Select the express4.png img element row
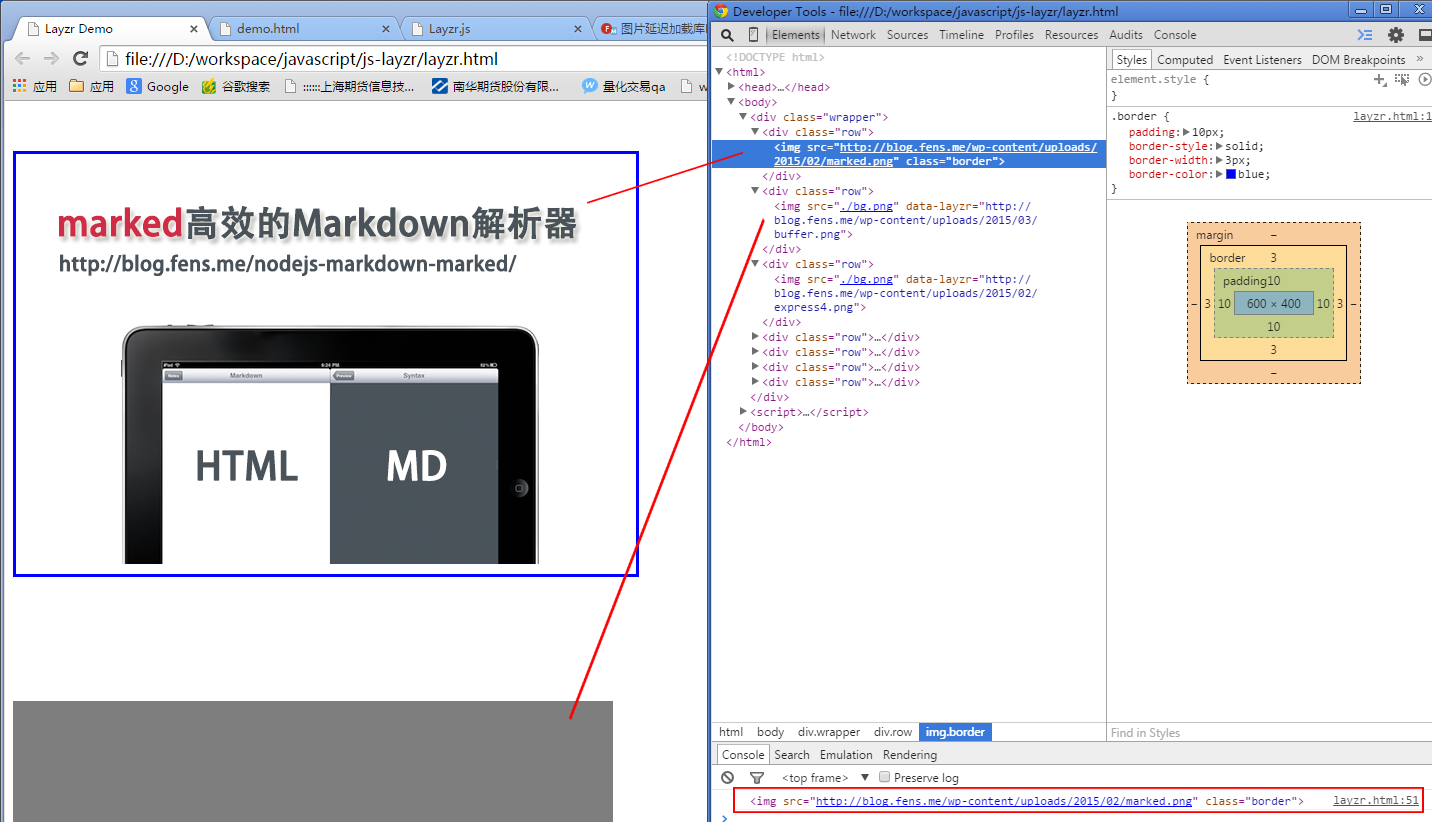The width and height of the screenshot is (1432, 822). tap(909, 293)
